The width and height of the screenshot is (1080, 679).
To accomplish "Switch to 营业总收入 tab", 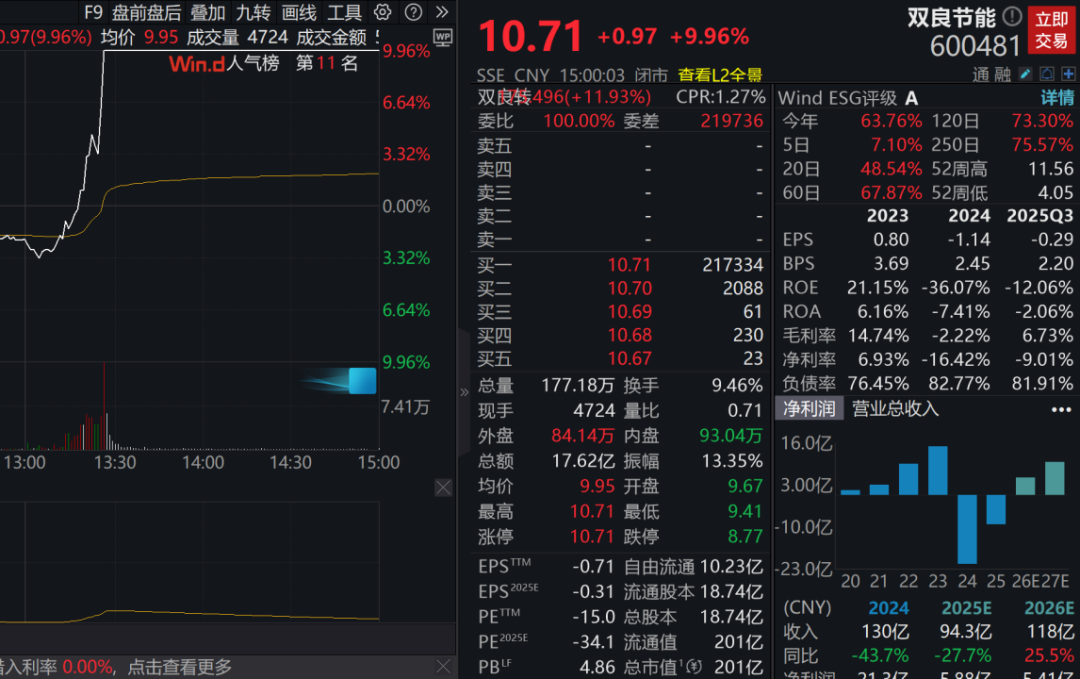I will (x=895, y=409).
